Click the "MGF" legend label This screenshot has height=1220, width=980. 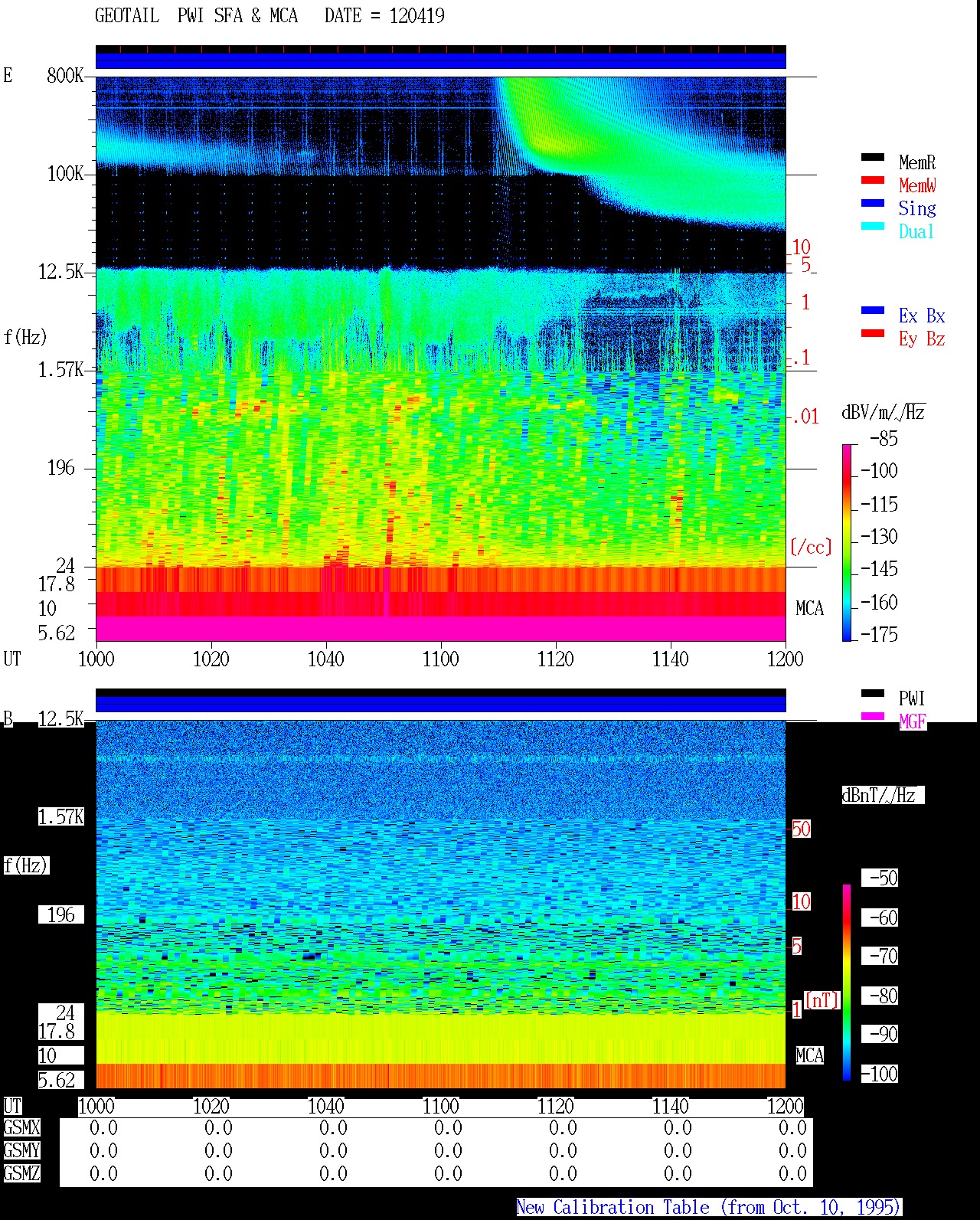click(913, 721)
